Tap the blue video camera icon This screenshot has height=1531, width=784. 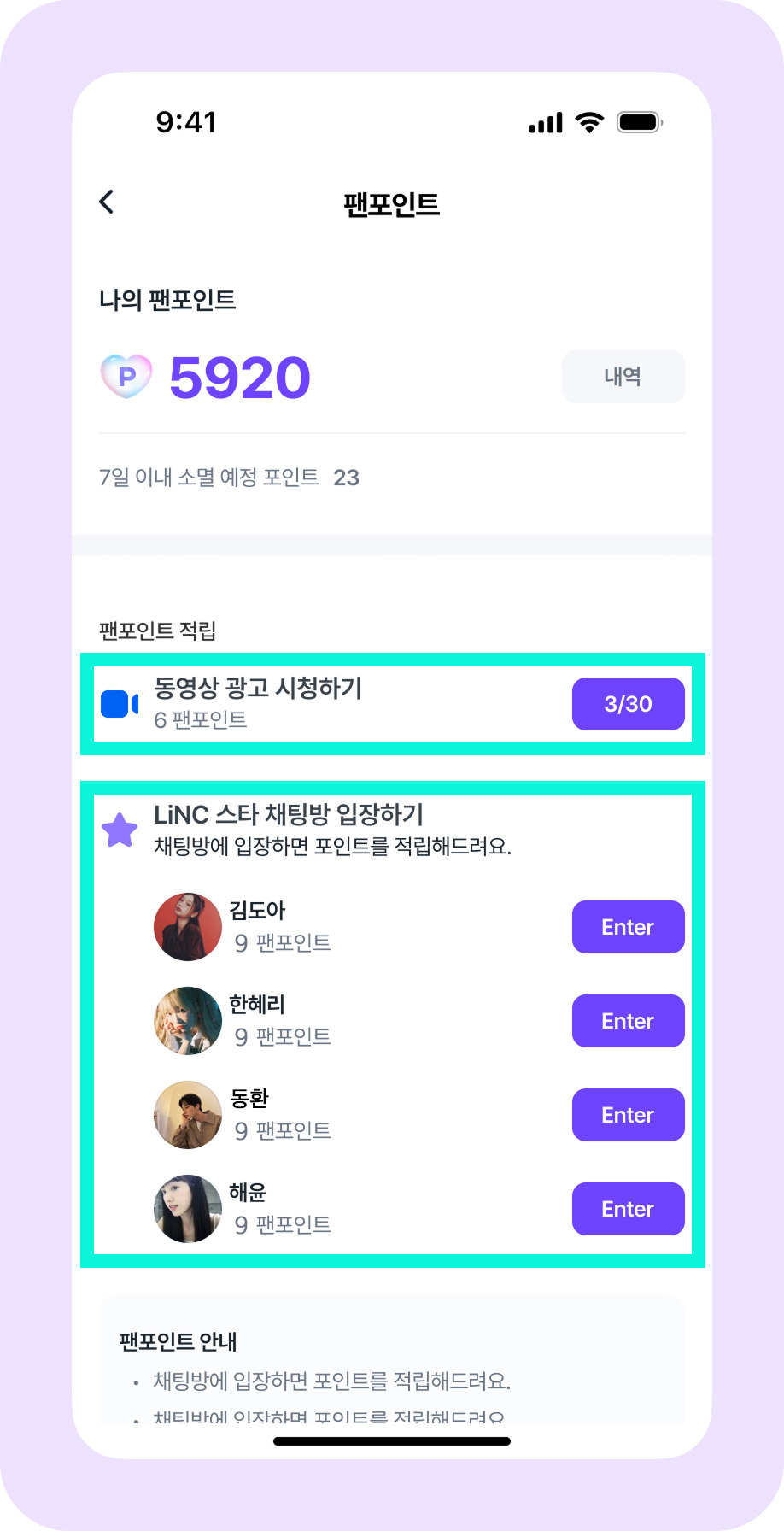120,704
